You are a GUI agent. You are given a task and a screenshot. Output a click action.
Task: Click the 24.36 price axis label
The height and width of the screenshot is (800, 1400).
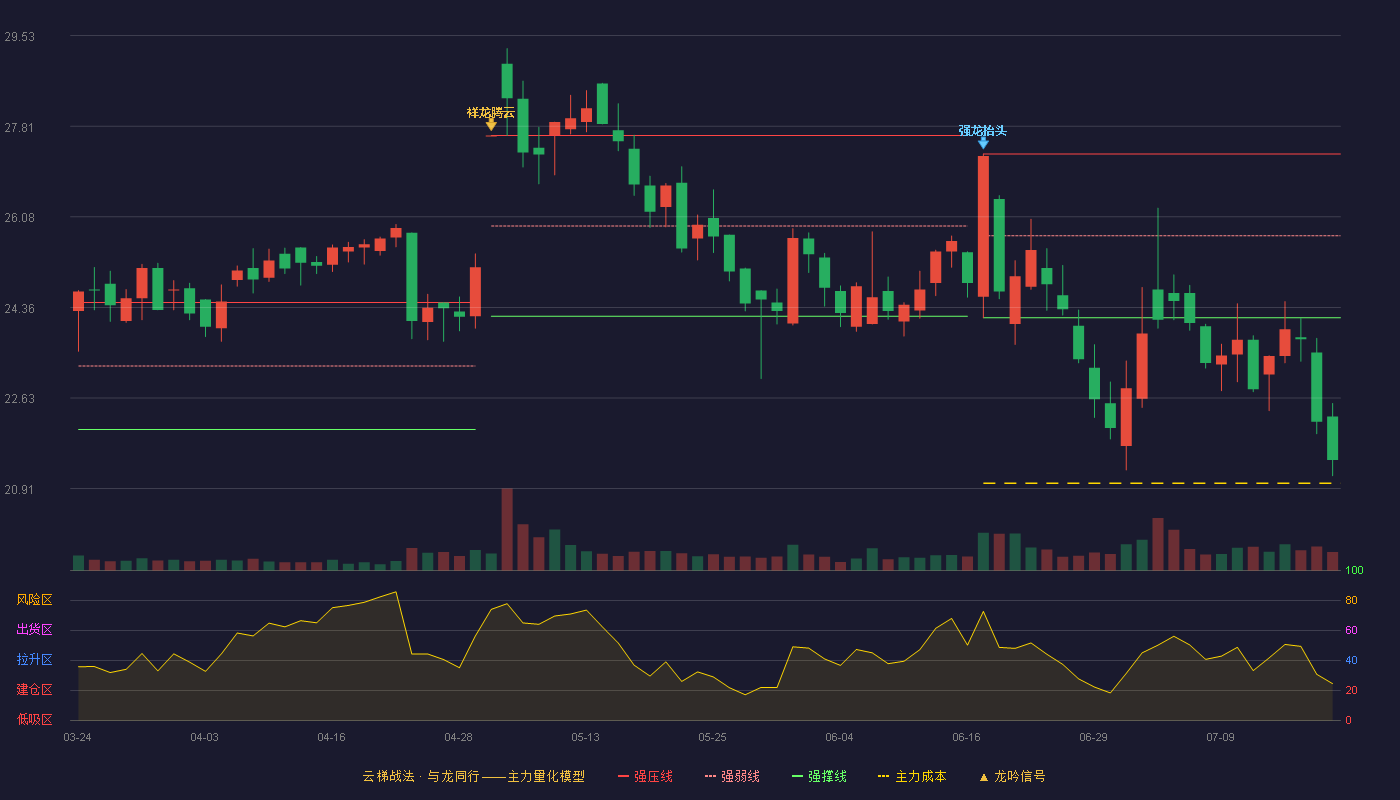[x=19, y=309]
